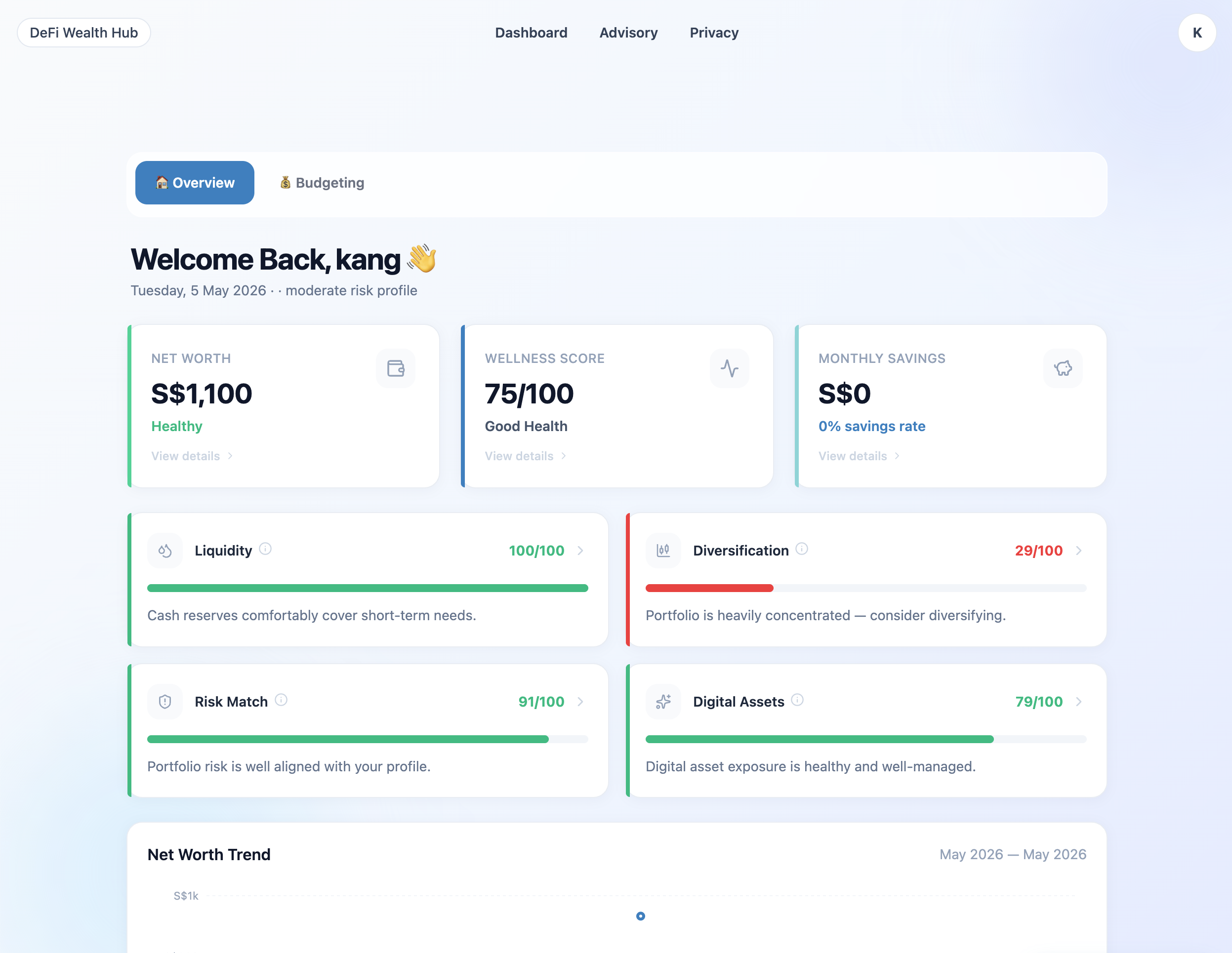
Task: Click the piggy bank icon in Monthly Savings
Action: [x=1063, y=368]
